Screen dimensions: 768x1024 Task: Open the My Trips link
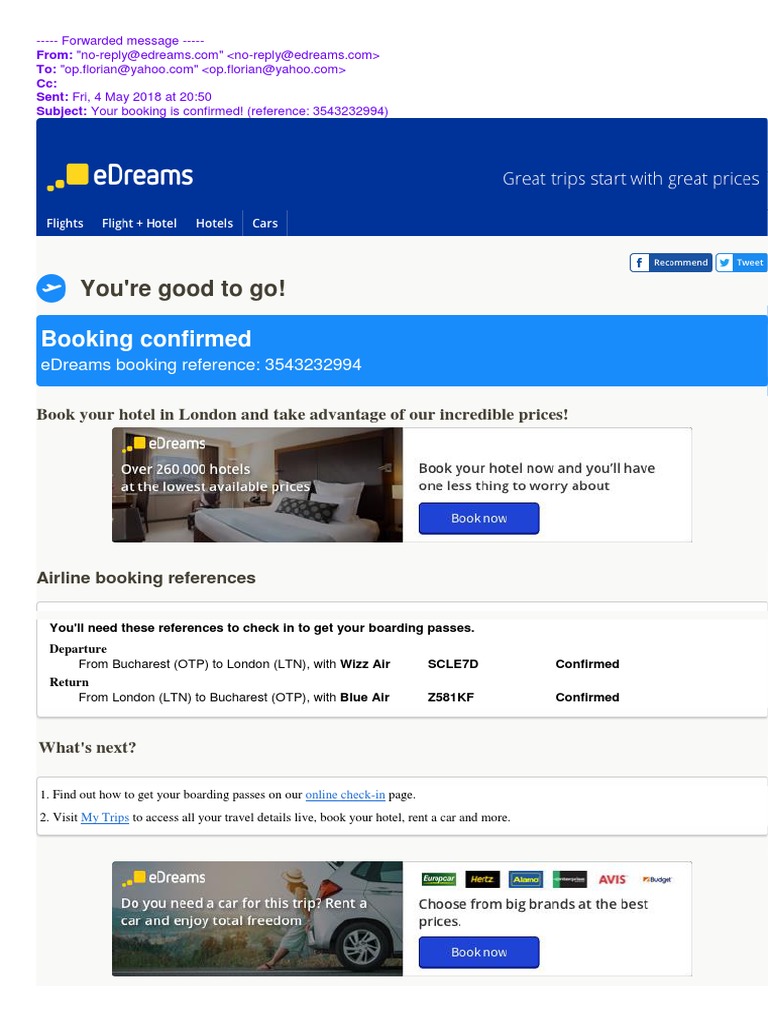point(104,817)
